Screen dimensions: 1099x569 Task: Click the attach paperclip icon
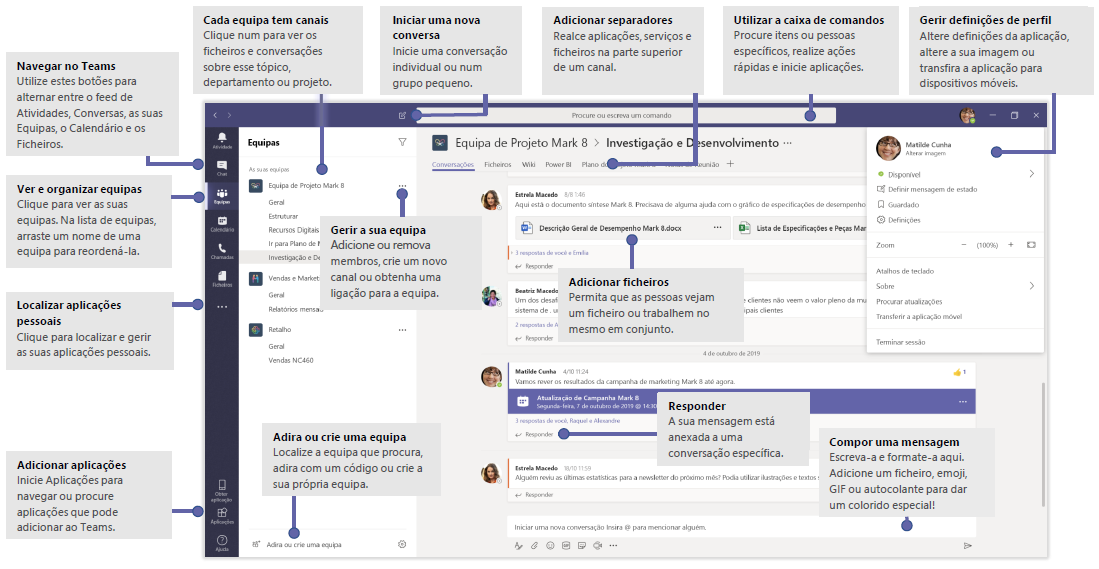pos(534,545)
